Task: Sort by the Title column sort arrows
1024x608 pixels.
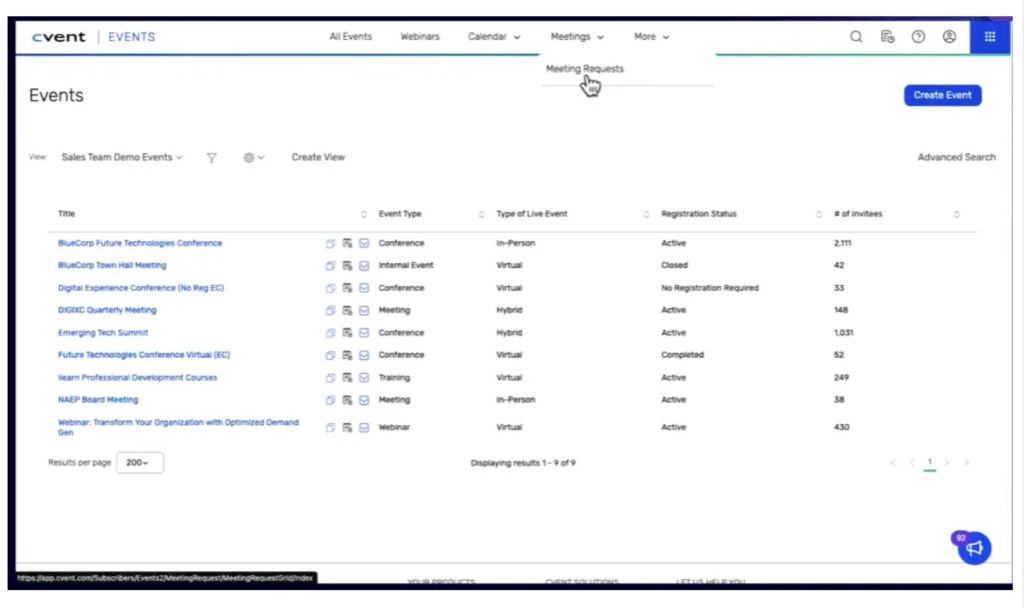Action: click(363, 214)
